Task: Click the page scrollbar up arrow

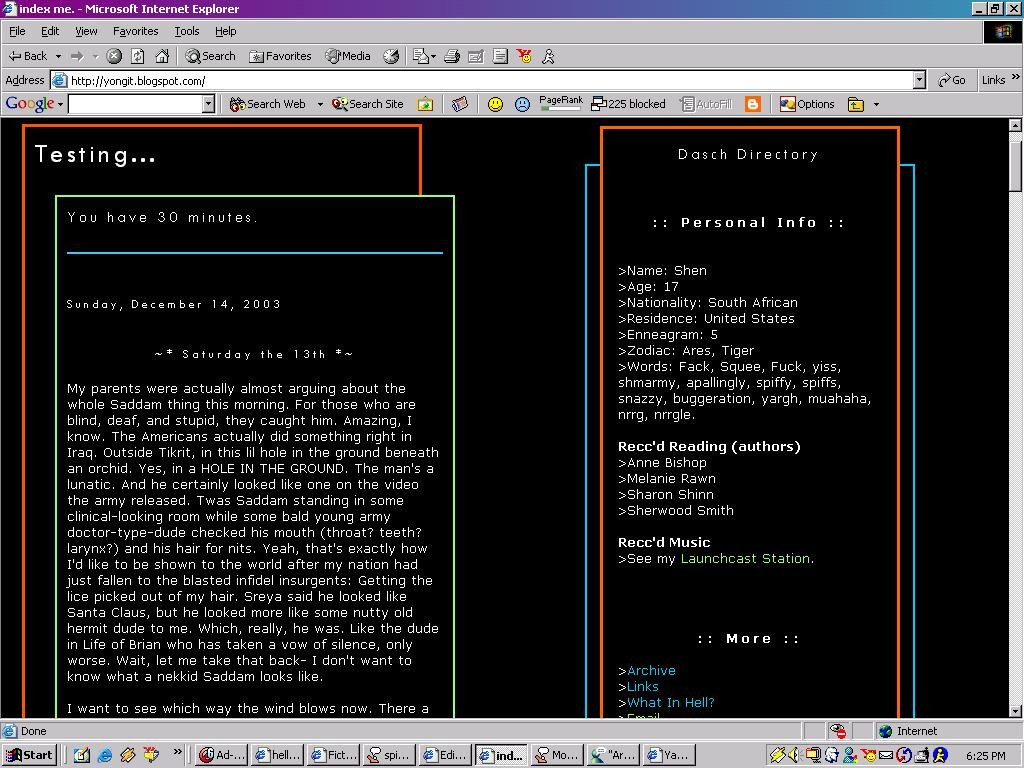Action: pos(1015,125)
